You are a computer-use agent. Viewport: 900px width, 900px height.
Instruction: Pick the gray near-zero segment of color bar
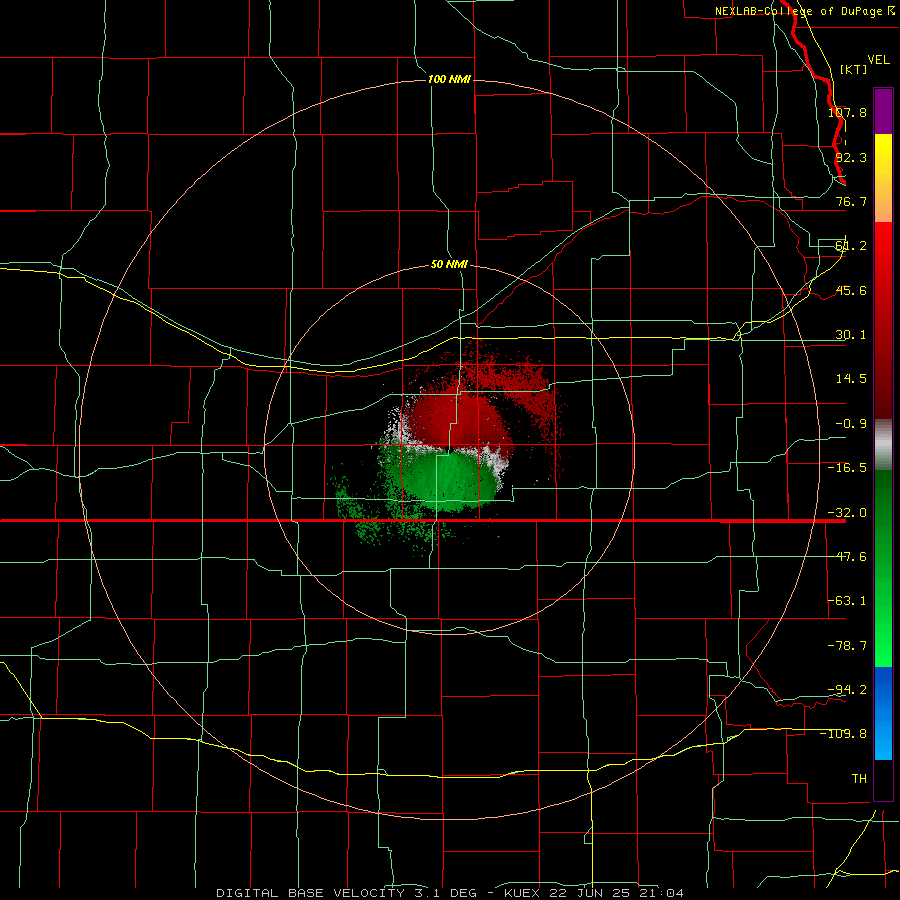tap(883, 444)
